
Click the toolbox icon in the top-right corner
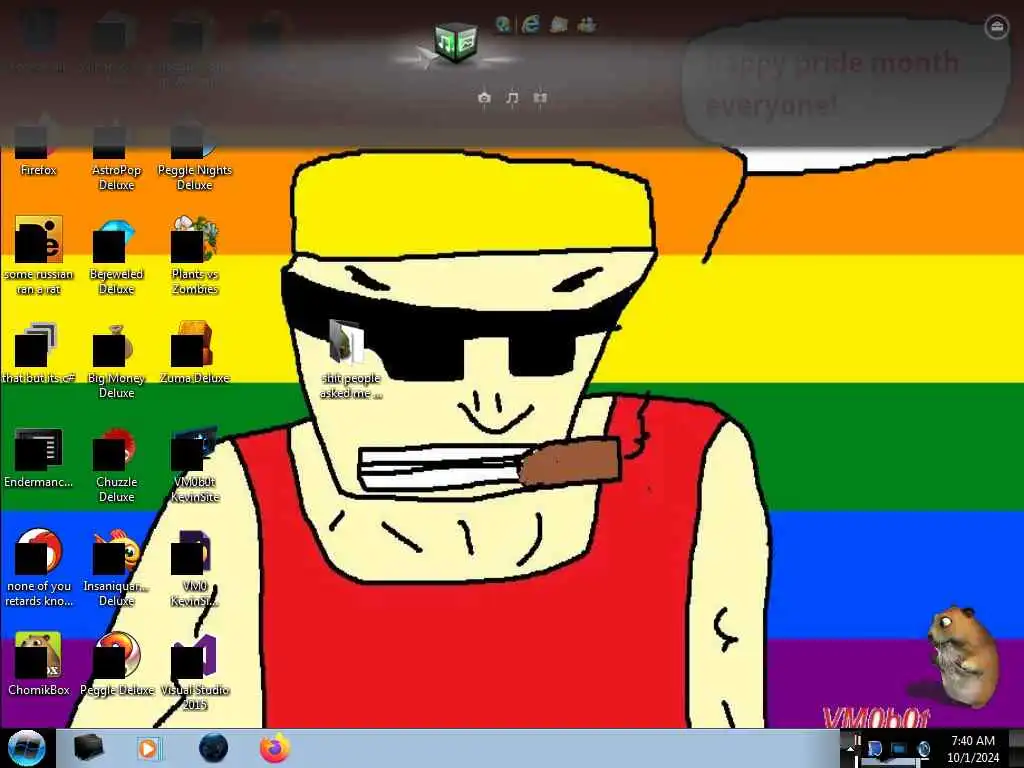(x=996, y=27)
